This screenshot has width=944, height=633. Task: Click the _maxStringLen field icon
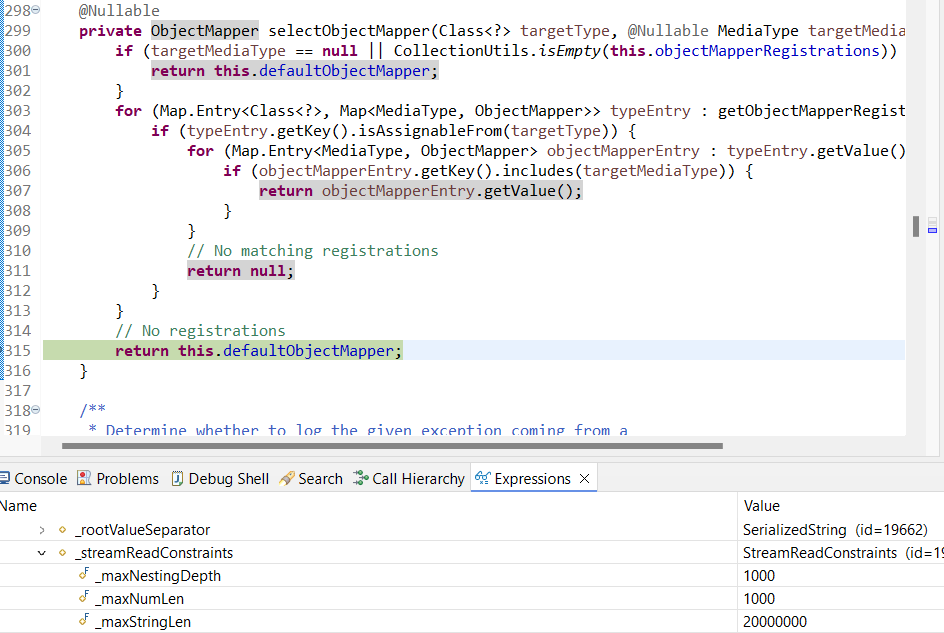(84, 622)
